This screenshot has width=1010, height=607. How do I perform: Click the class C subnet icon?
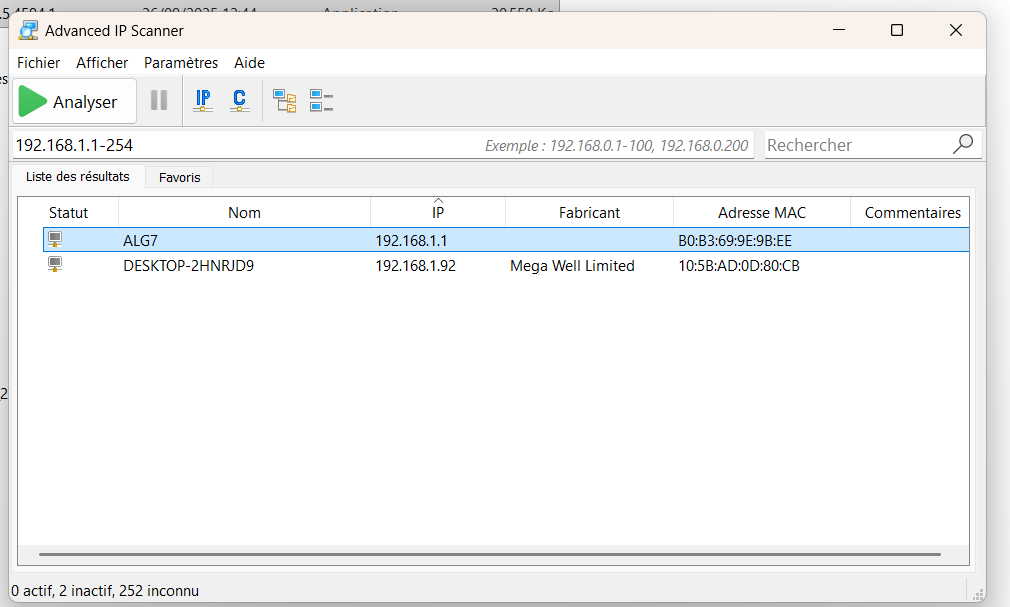pos(239,101)
